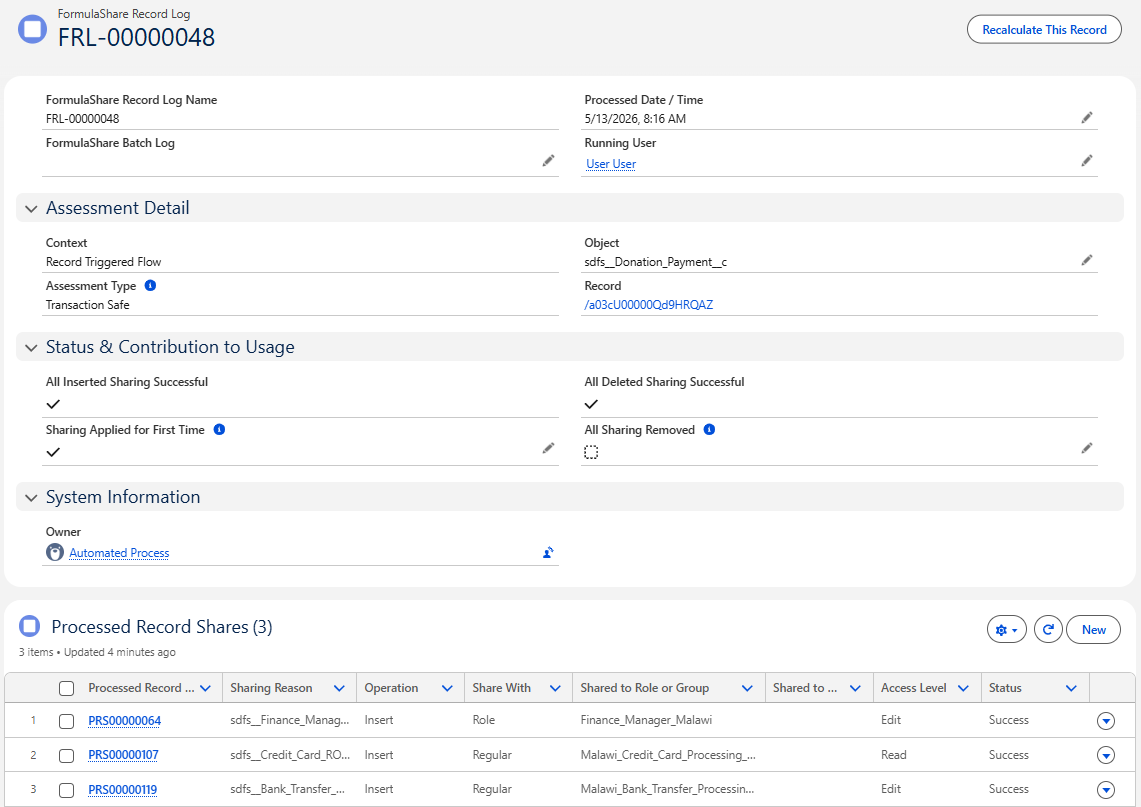Image resolution: width=1141 pixels, height=807 pixels.
Task: Click the sdfs__Donation_Payment__c object value
Action: pos(656,262)
